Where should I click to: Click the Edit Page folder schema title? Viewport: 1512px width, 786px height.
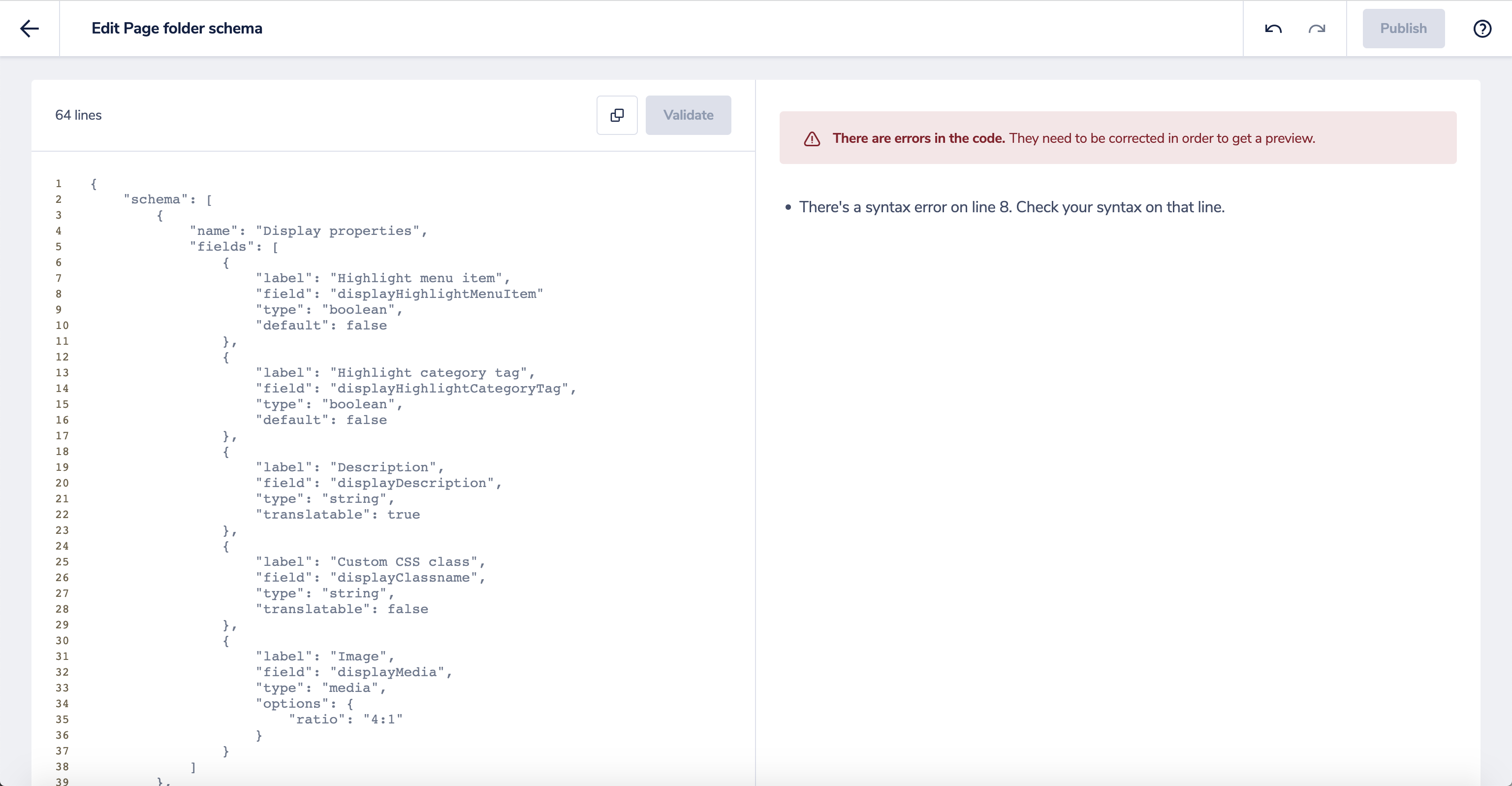177,28
